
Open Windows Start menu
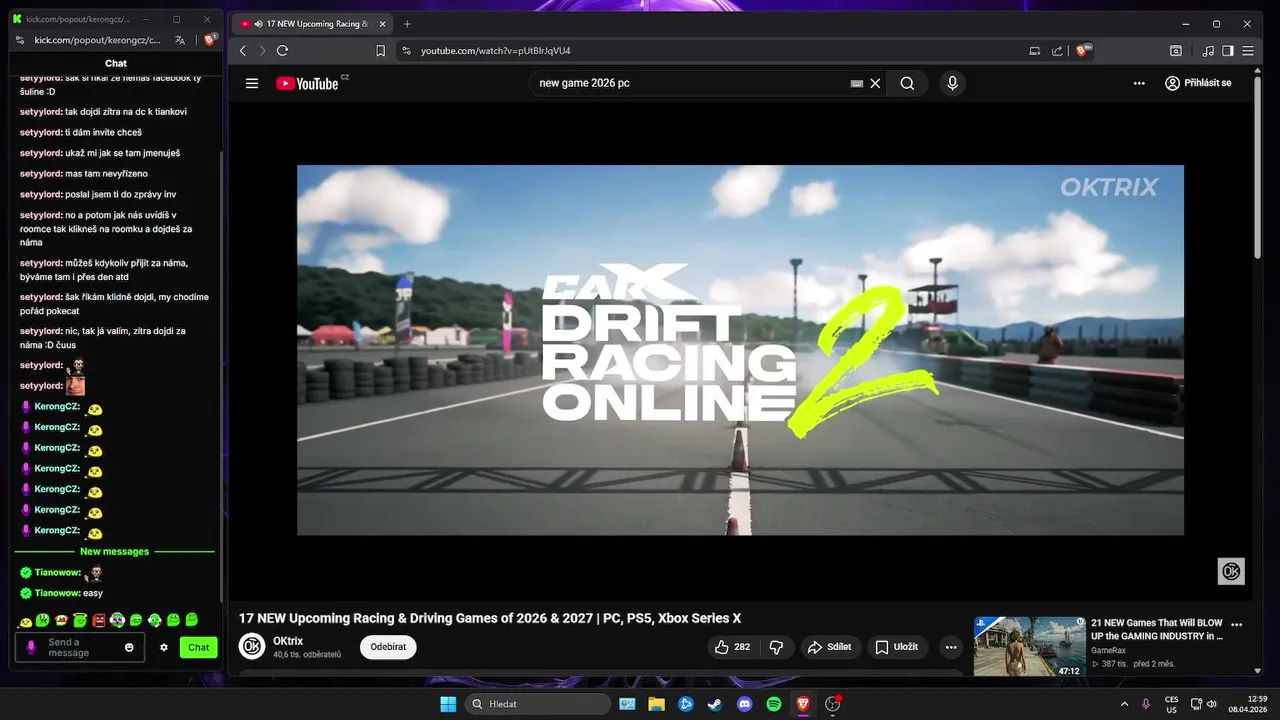(x=448, y=704)
